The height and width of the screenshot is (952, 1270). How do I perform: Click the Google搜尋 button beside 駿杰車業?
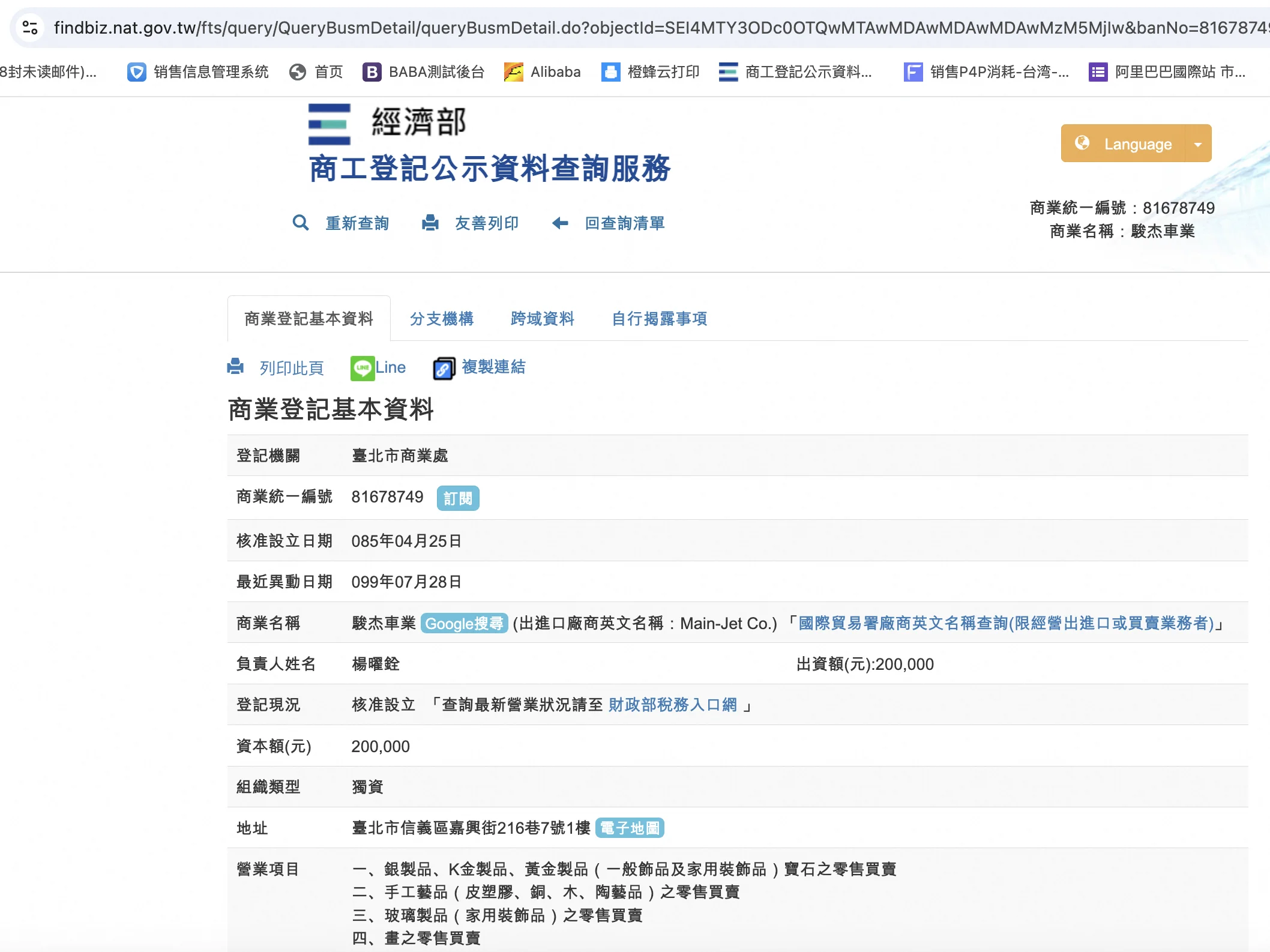click(x=464, y=624)
